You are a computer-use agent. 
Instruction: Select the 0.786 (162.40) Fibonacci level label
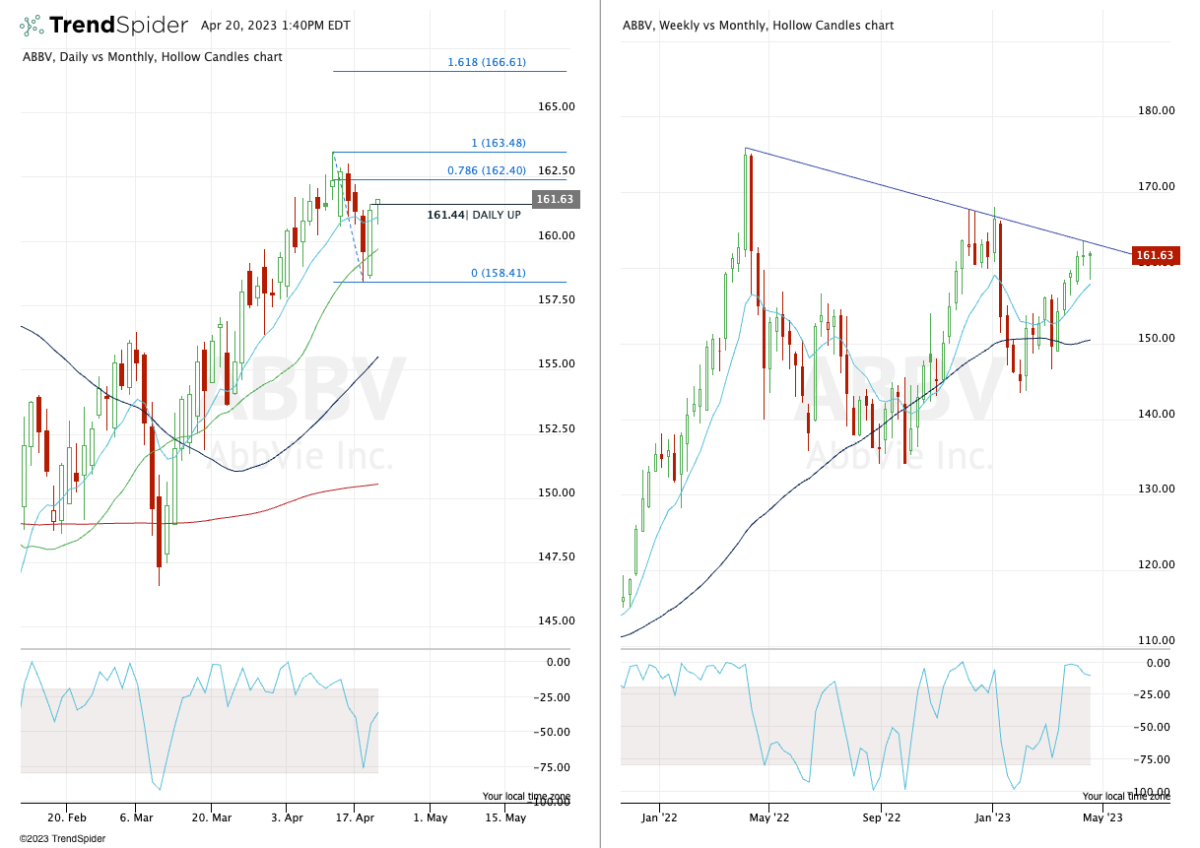[487, 170]
